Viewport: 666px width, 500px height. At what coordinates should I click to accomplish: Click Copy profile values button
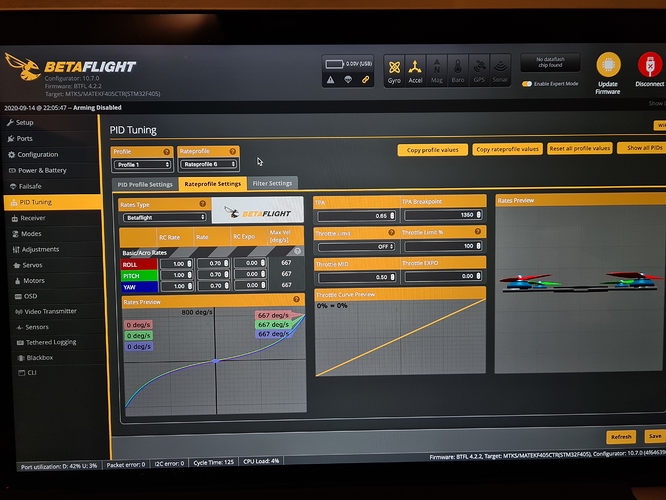click(x=432, y=150)
